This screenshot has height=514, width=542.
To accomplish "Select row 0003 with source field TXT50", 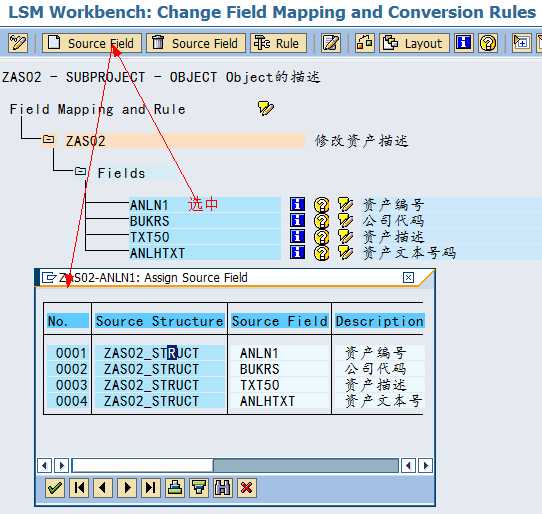I will point(235,385).
